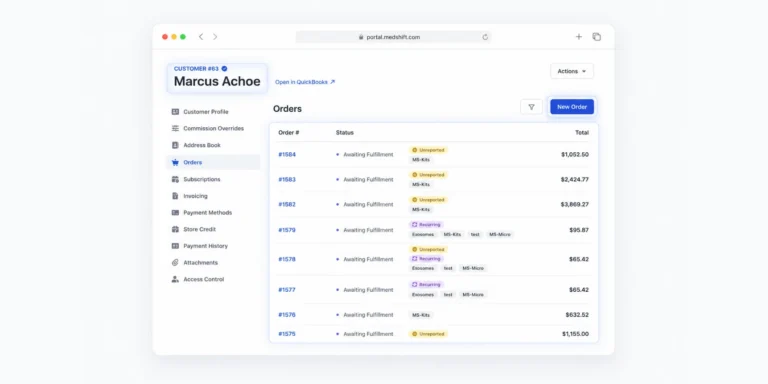The width and height of the screenshot is (768, 384).
Task: Click the Order # column header
Action: 289,133
